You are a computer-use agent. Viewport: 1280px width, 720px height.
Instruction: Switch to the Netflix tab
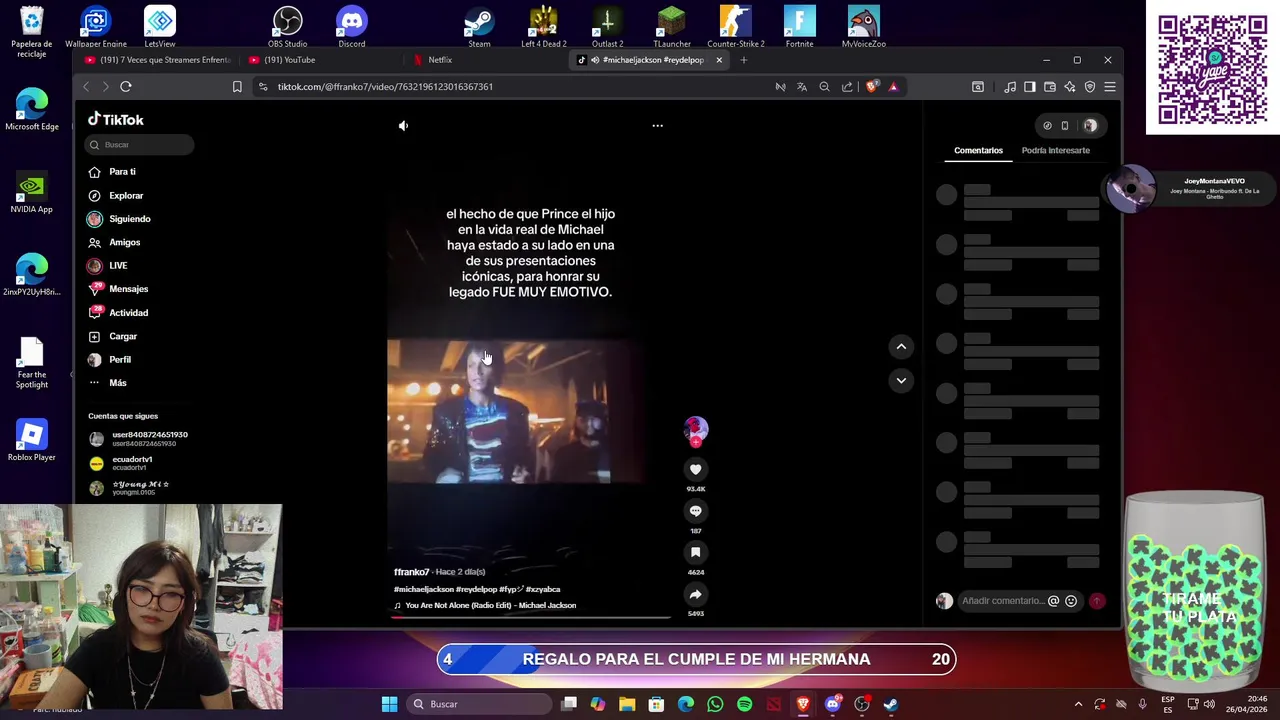pos(440,60)
